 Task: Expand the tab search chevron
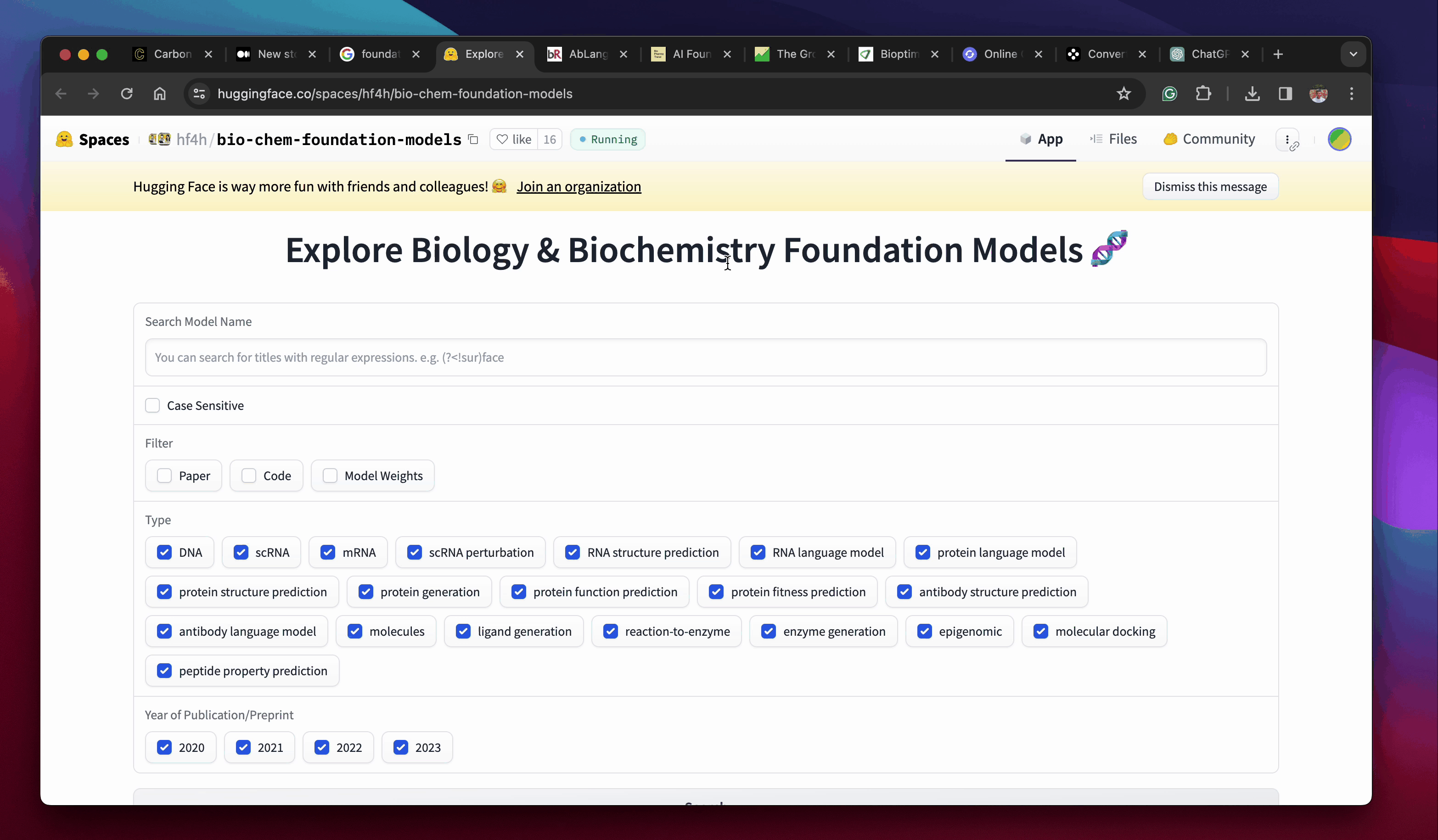coord(1353,54)
